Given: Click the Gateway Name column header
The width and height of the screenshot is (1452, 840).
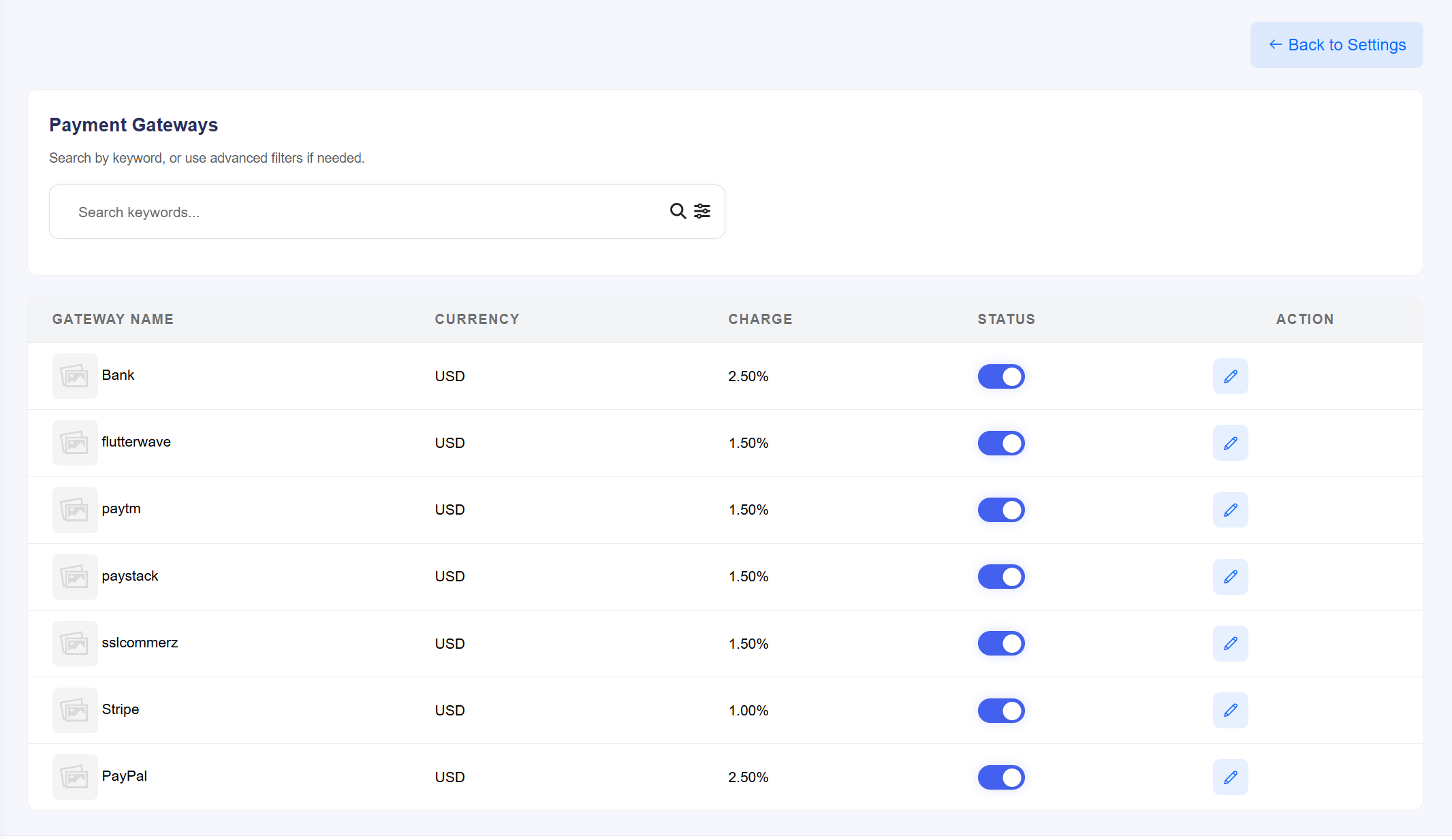Looking at the screenshot, I should [x=113, y=319].
